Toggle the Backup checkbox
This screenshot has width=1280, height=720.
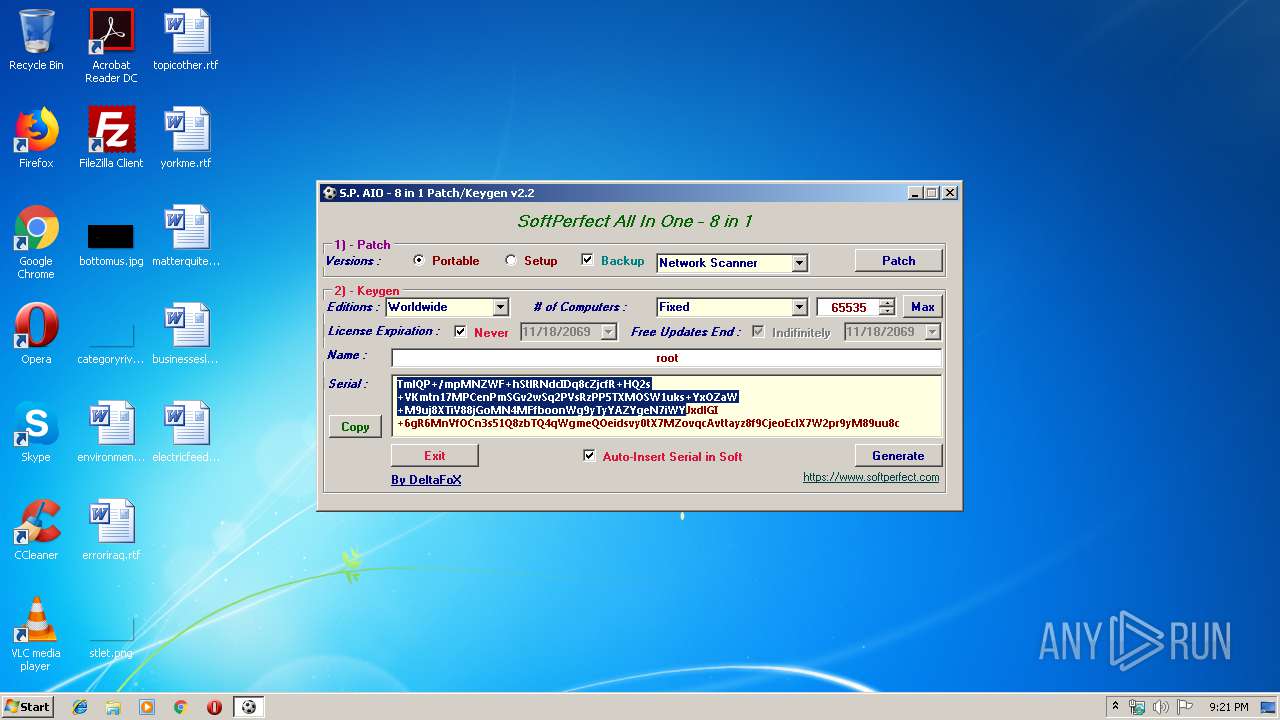[587, 260]
